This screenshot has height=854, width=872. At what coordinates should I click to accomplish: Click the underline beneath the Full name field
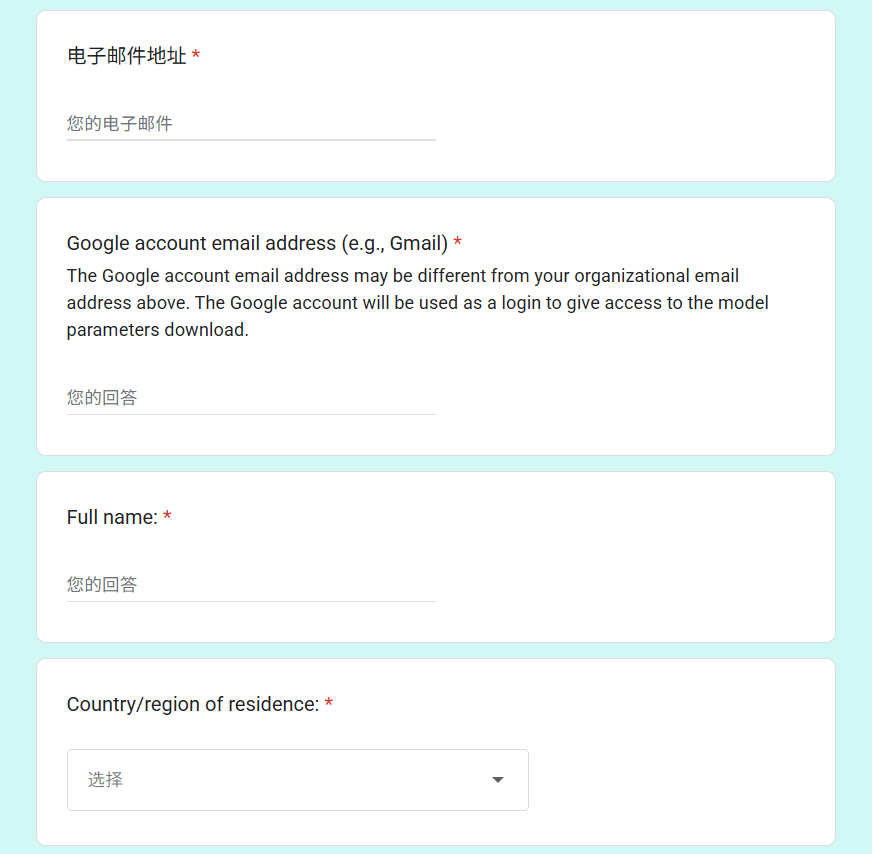click(251, 601)
